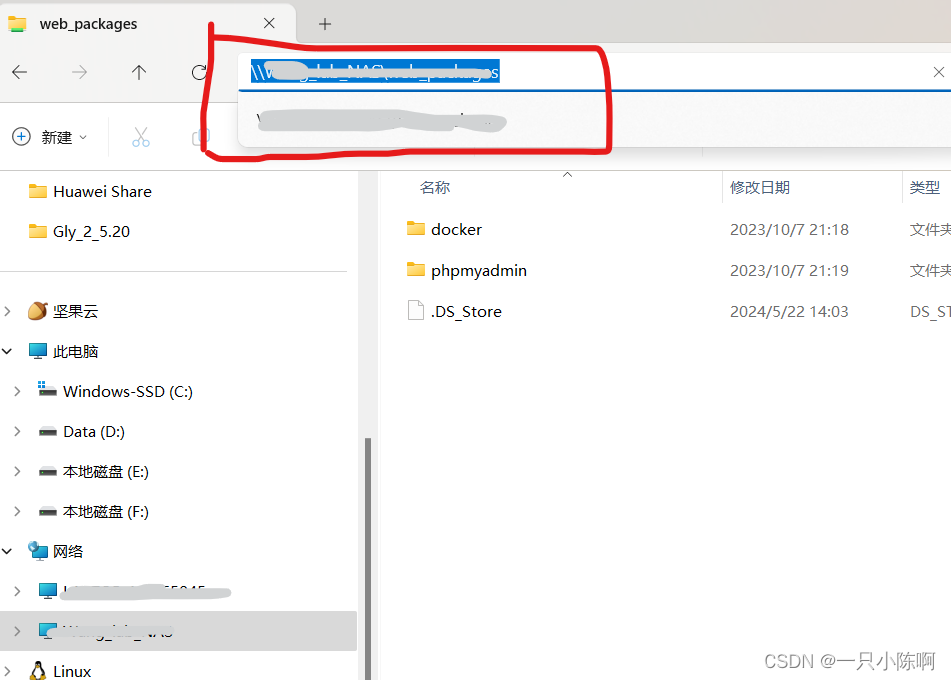Expand Windows-SSD (C:) drive
Screen dimensions: 951x680
pos(17,391)
